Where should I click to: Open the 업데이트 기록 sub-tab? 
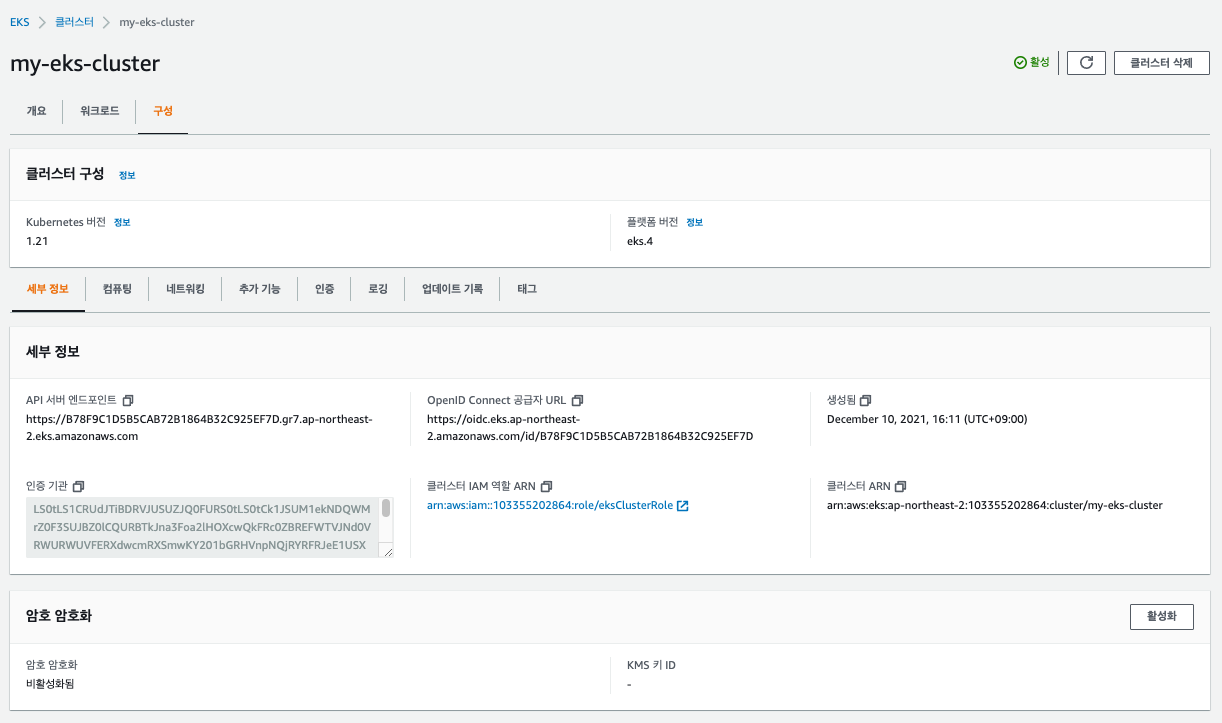coord(452,289)
